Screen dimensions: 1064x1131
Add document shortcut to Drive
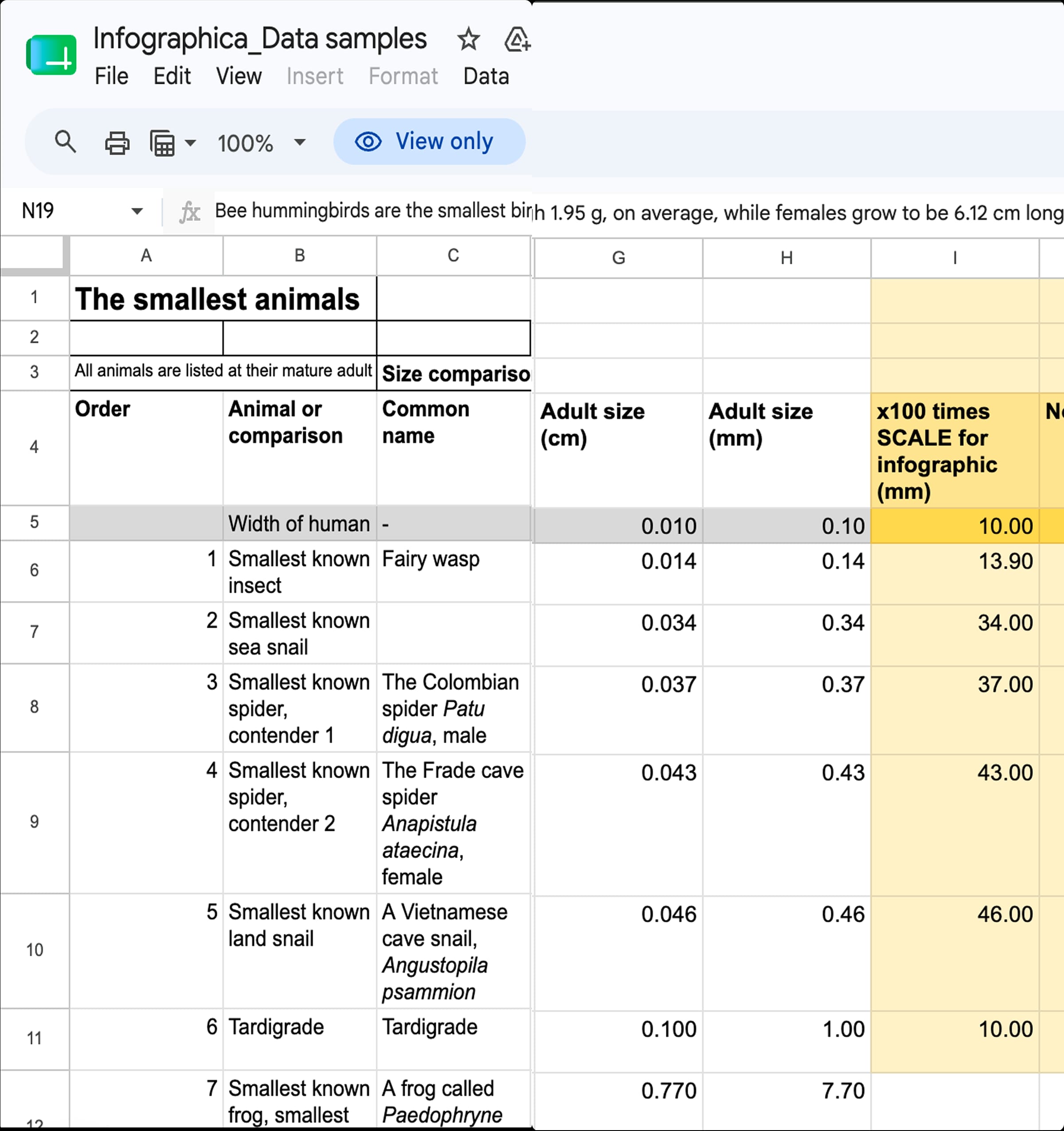click(516, 39)
